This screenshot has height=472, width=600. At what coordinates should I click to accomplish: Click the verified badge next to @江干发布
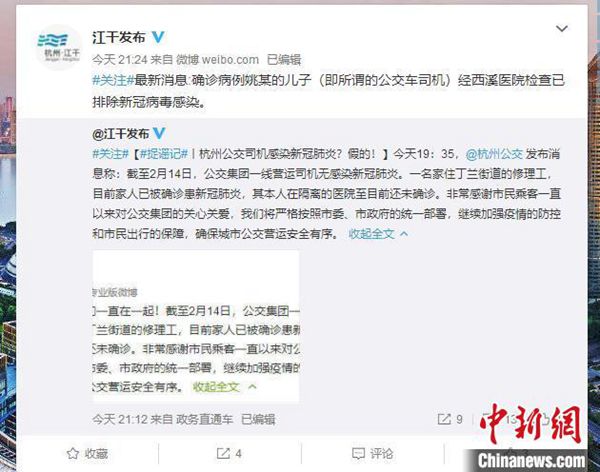(159, 133)
